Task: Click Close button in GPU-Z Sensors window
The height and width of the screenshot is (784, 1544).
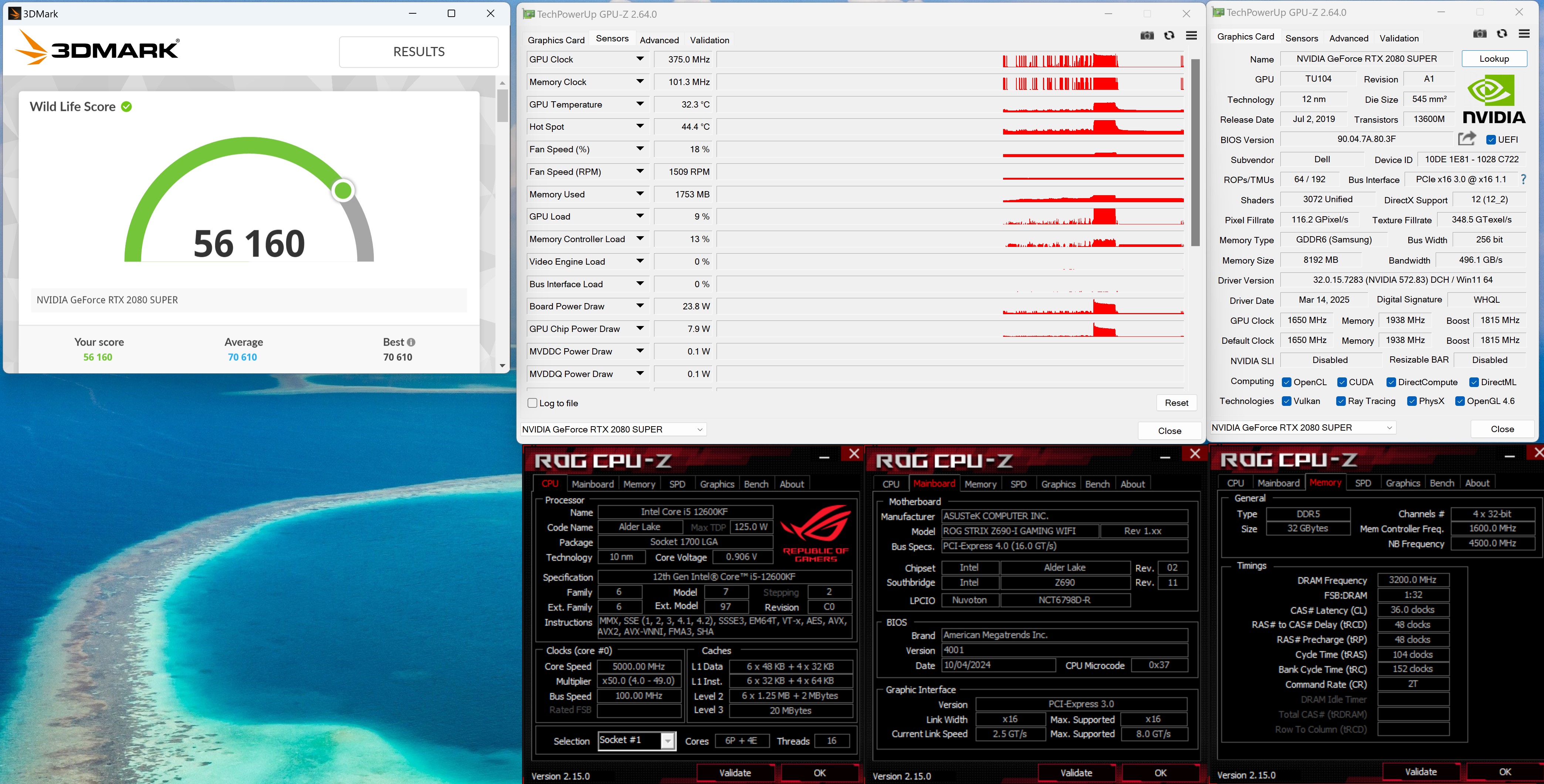Action: [x=1169, y=431]
